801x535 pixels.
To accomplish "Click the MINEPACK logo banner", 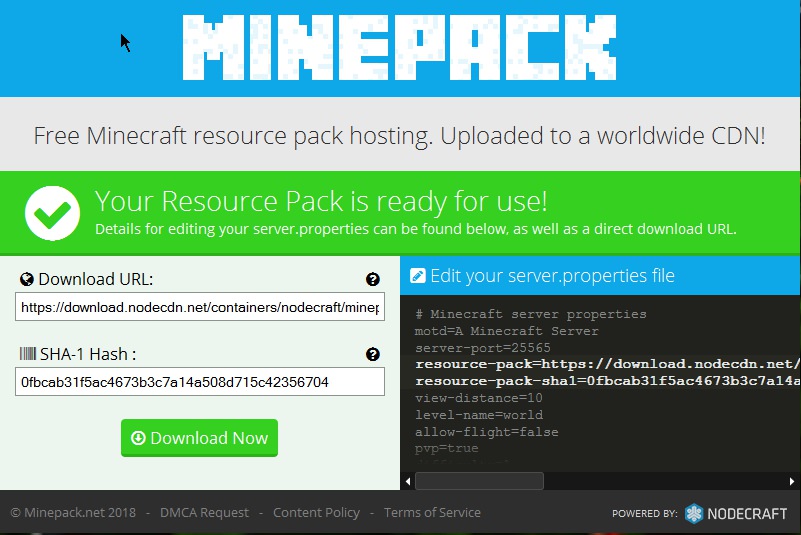I will (399, 48).
